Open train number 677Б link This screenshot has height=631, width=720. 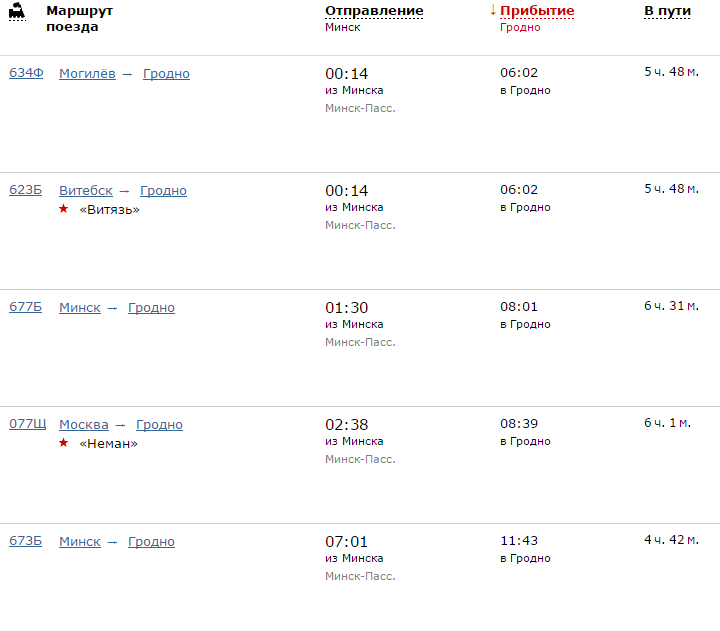pyautogui.click(x=26, y=308)
